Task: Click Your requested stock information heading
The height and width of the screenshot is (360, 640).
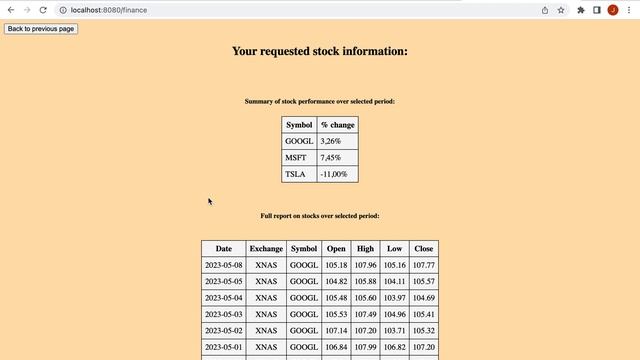Action: 320,51
